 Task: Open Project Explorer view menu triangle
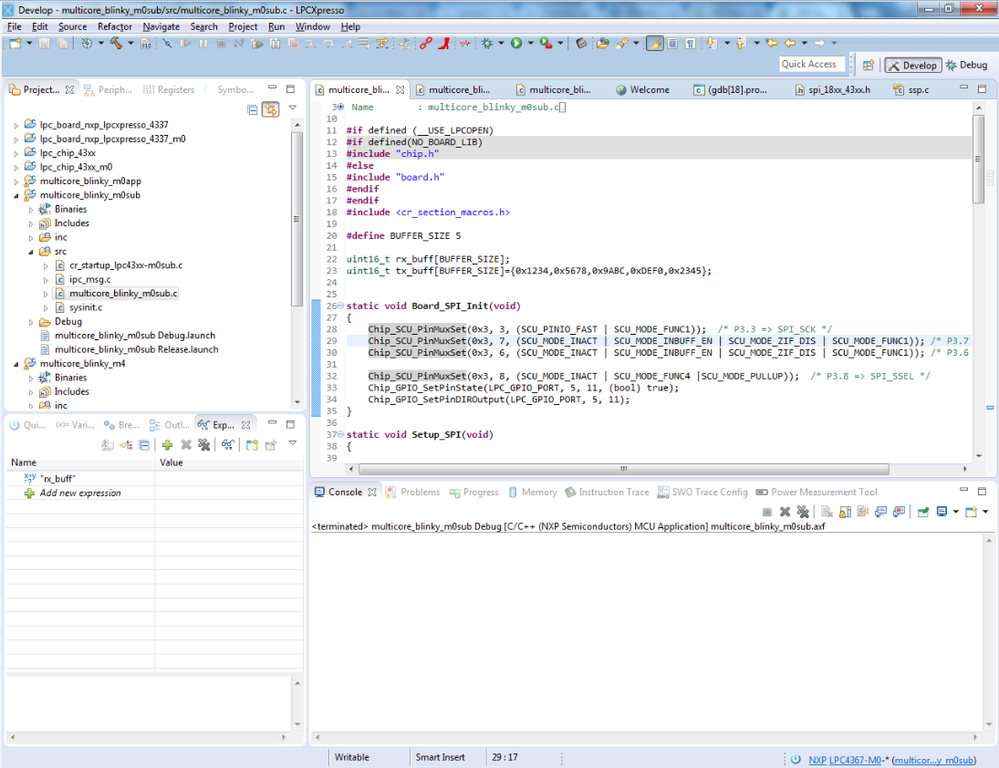292,108
